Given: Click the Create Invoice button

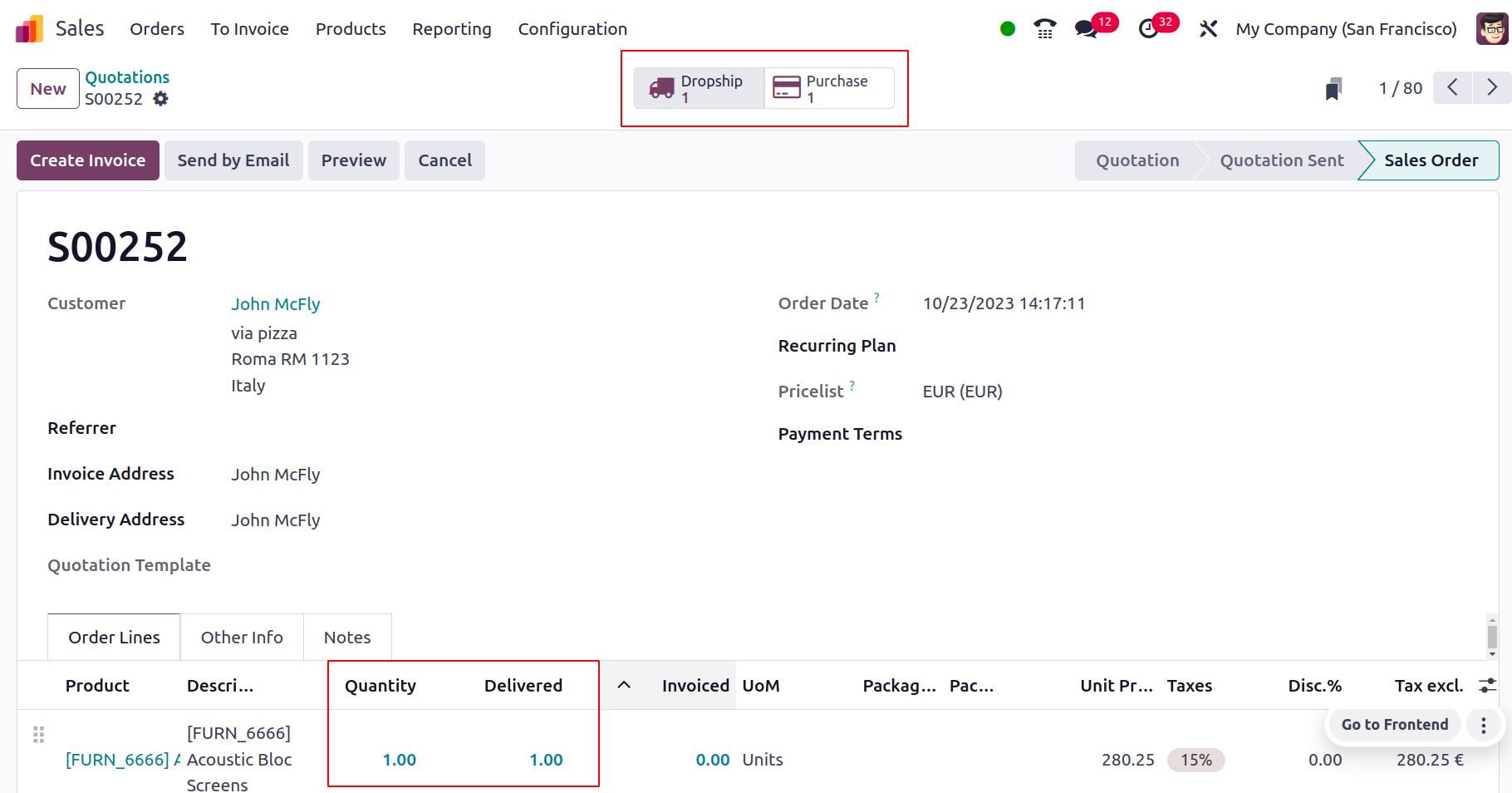Looking at the screenshot, I should pos(87,160).
